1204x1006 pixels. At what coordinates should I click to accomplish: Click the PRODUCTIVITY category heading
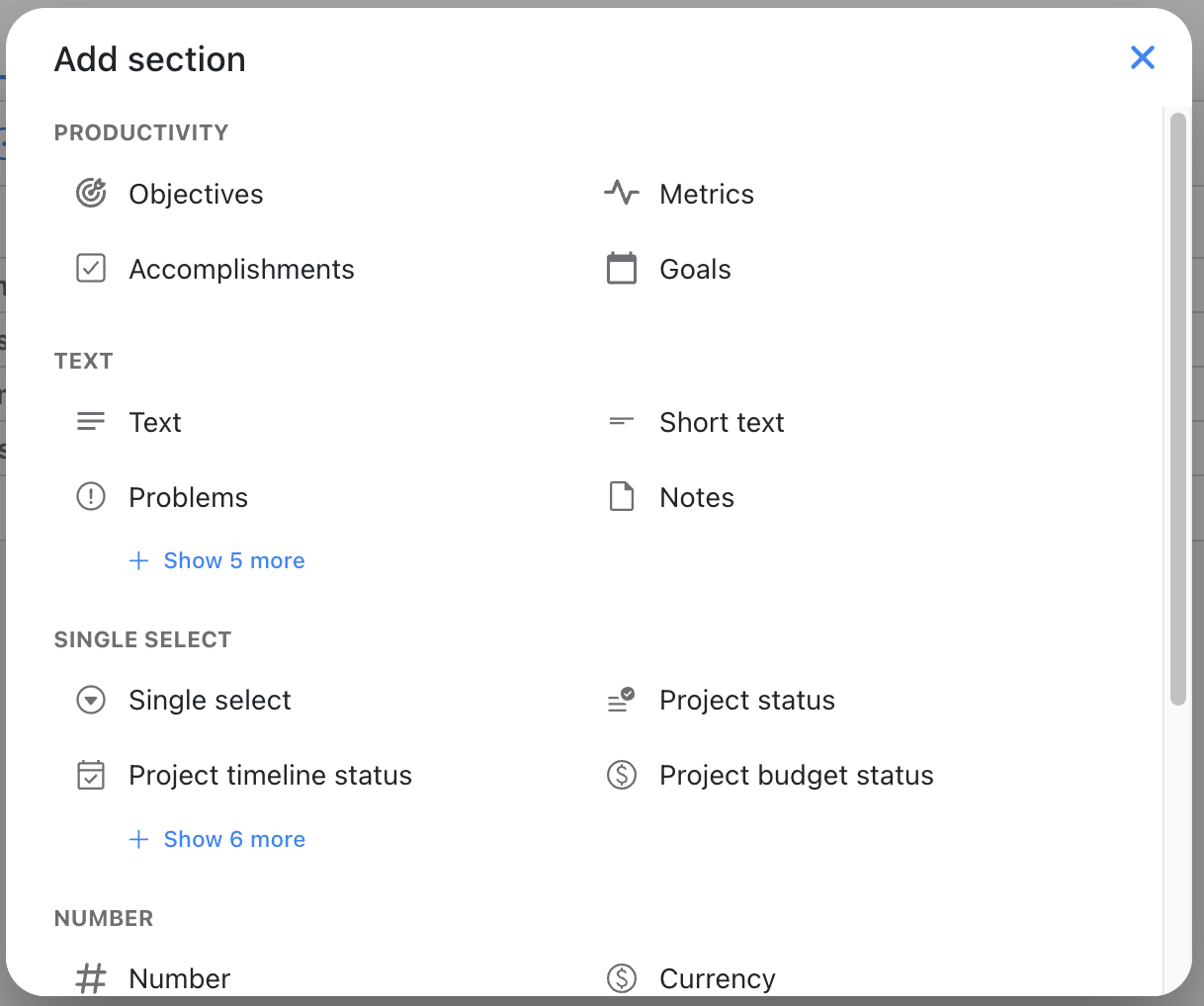(141, 132)
